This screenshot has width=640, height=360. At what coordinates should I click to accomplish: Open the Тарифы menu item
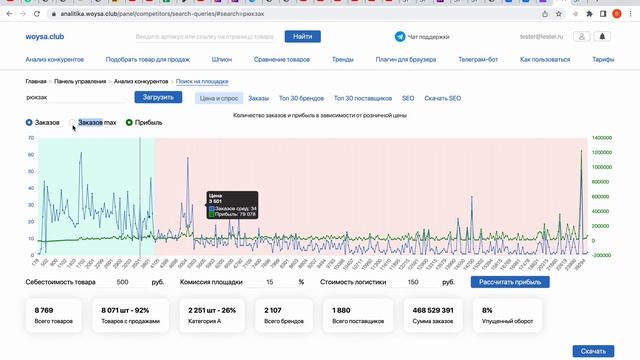point(603,60)
